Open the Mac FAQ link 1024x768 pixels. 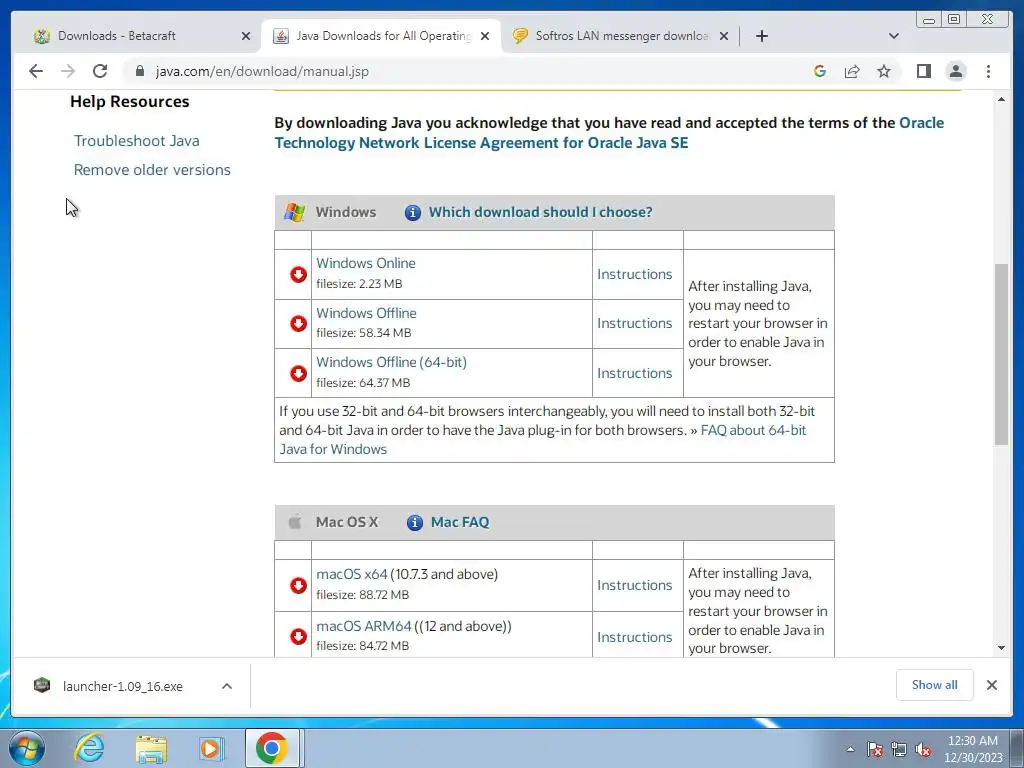coord(460,522)
